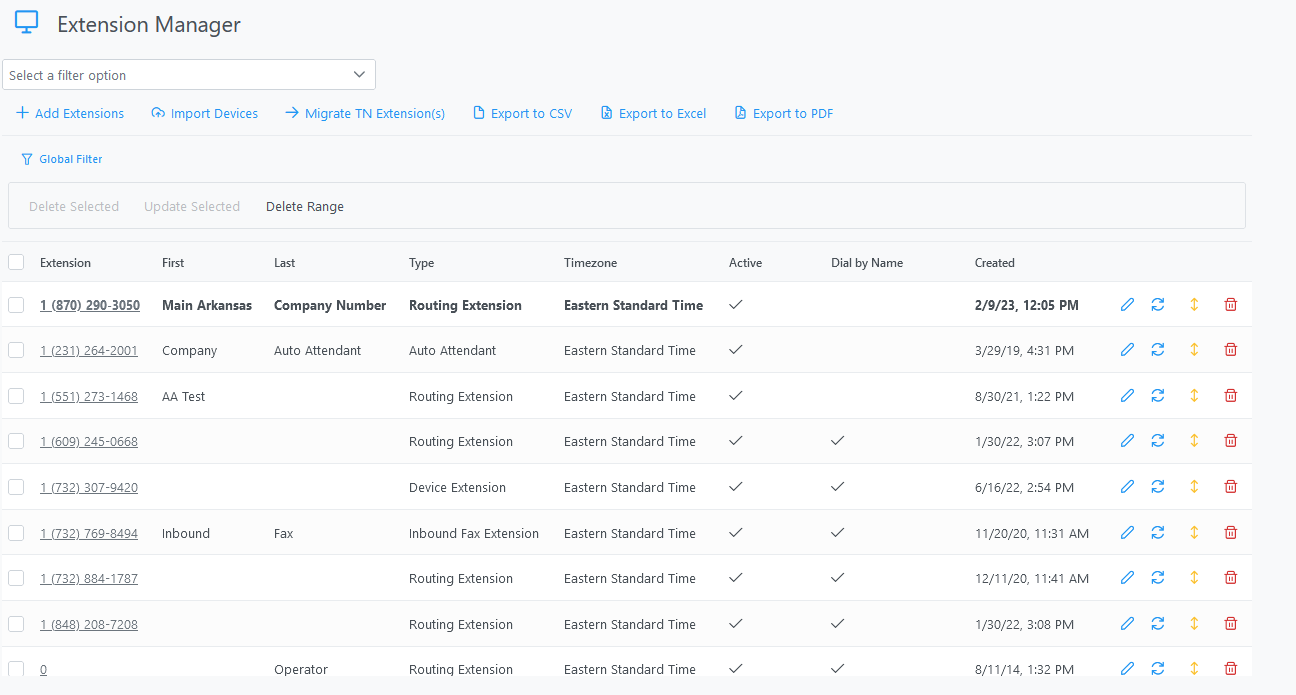Click the '3/29/19, 4:31 PM' created date
The width and height of the screenshot is (1296, 695).
click(1024, 350)
